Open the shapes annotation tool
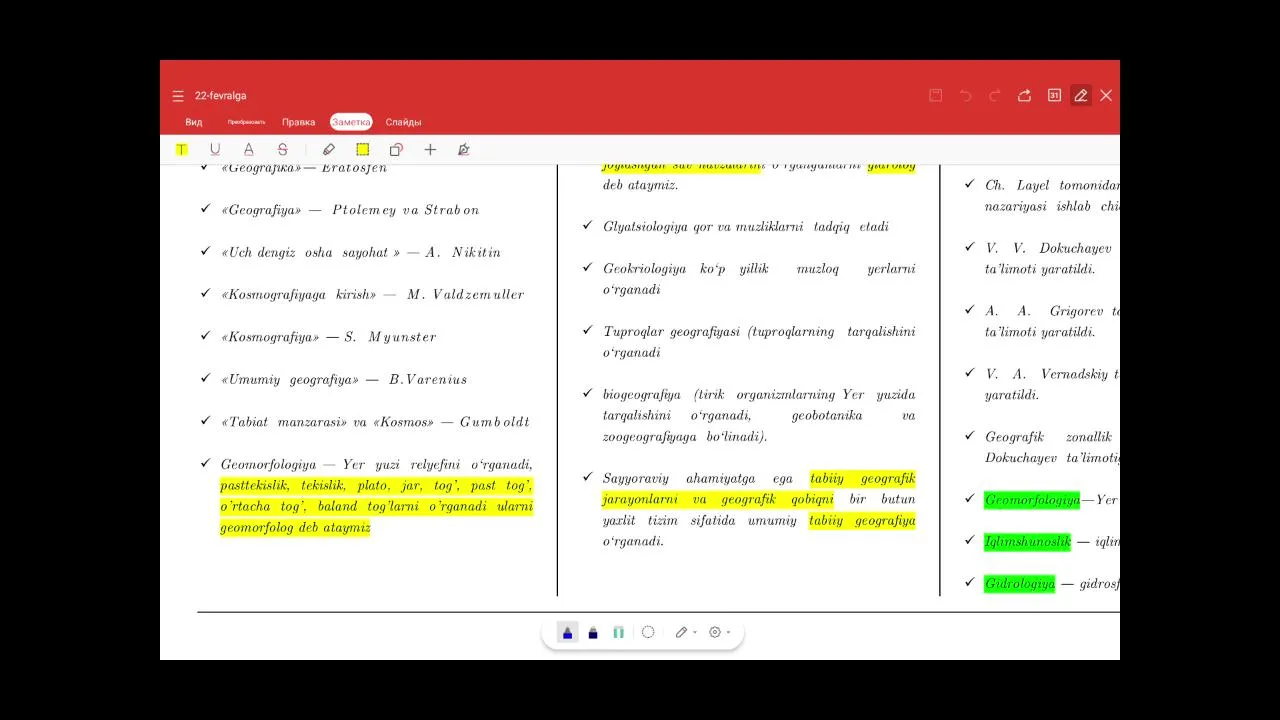Image resolution: width=1280 pixels, height=720 pixels. tap(396, 150)
